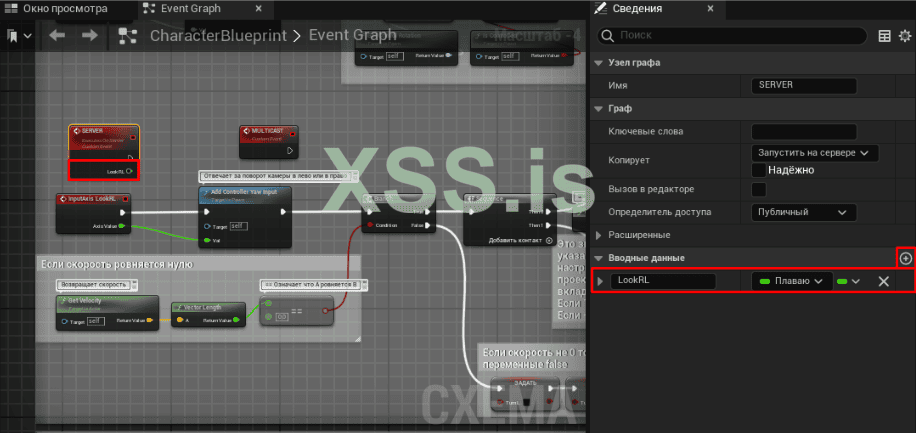This screenshot has height=433, width=916.
Task: Open the Плаваю type dropdown
Action: click(x=792, y=281)
